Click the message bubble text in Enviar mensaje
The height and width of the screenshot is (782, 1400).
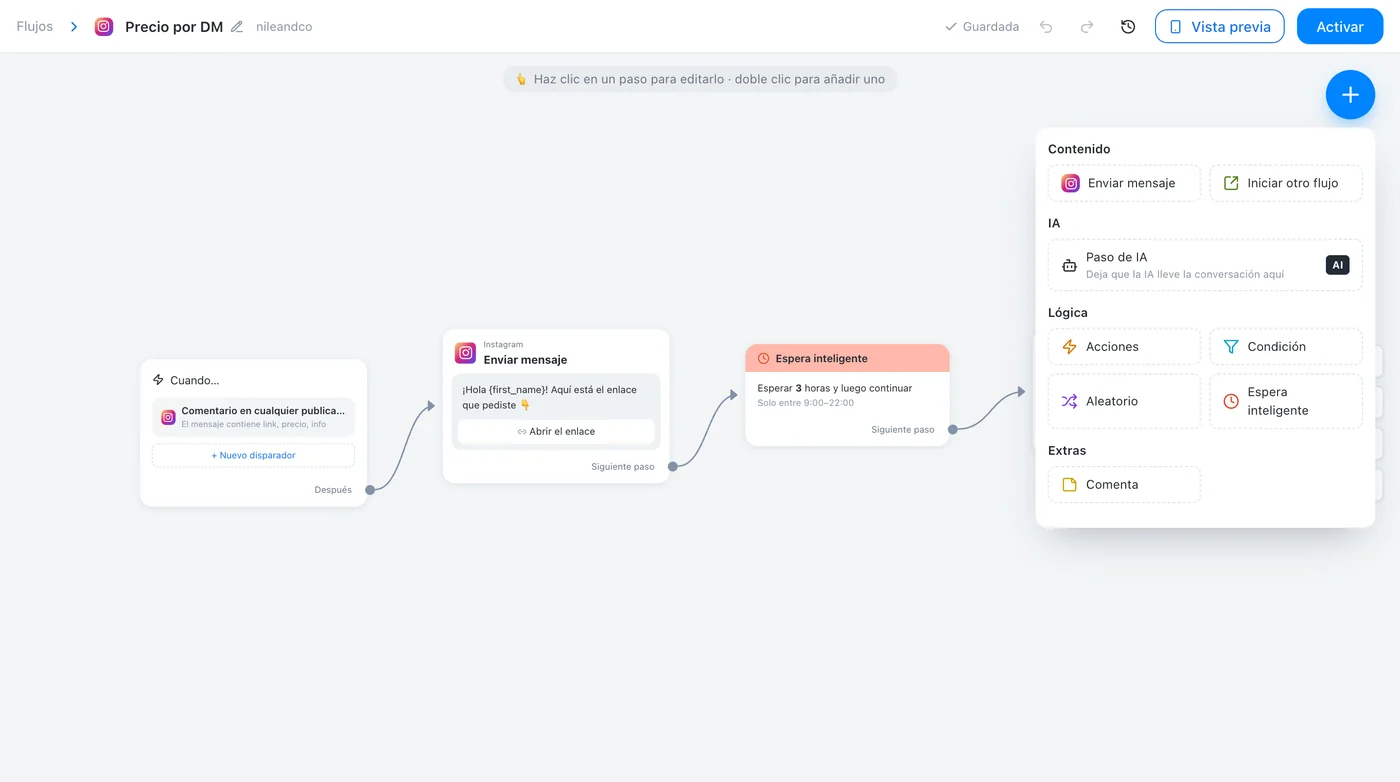pos(549,397)
